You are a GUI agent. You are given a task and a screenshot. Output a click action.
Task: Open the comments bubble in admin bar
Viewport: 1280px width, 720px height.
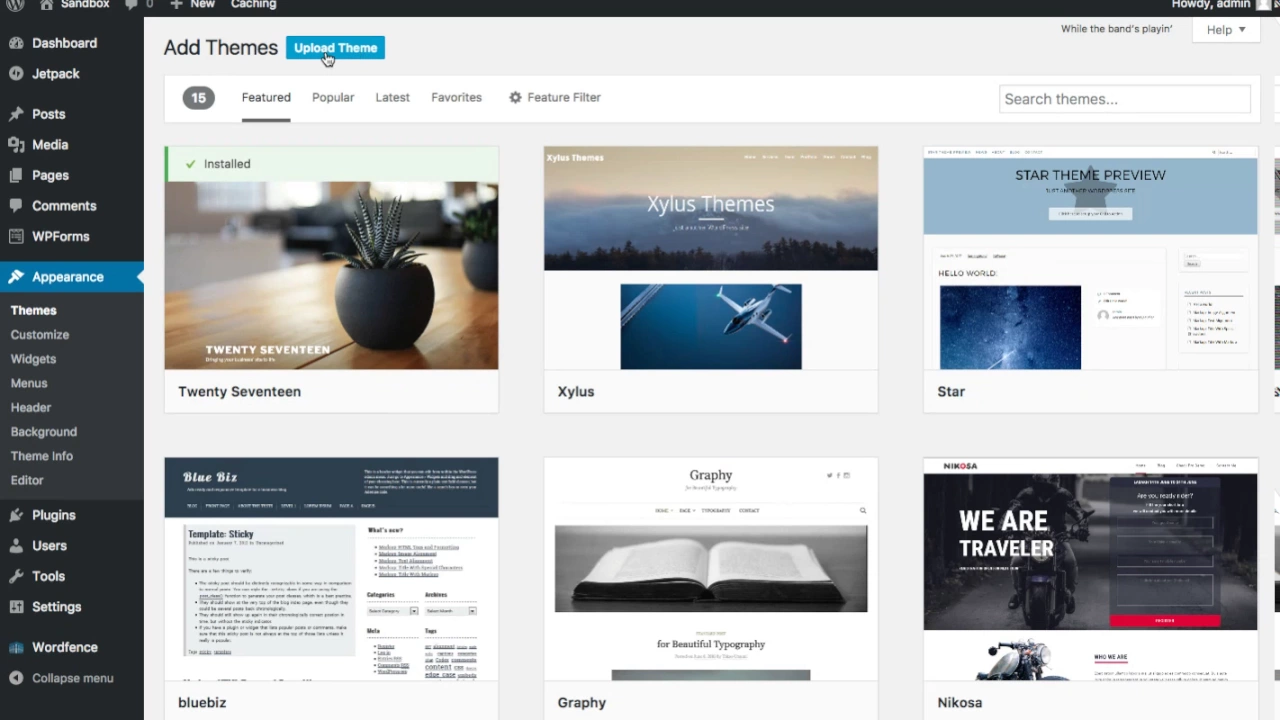(131, 4)
